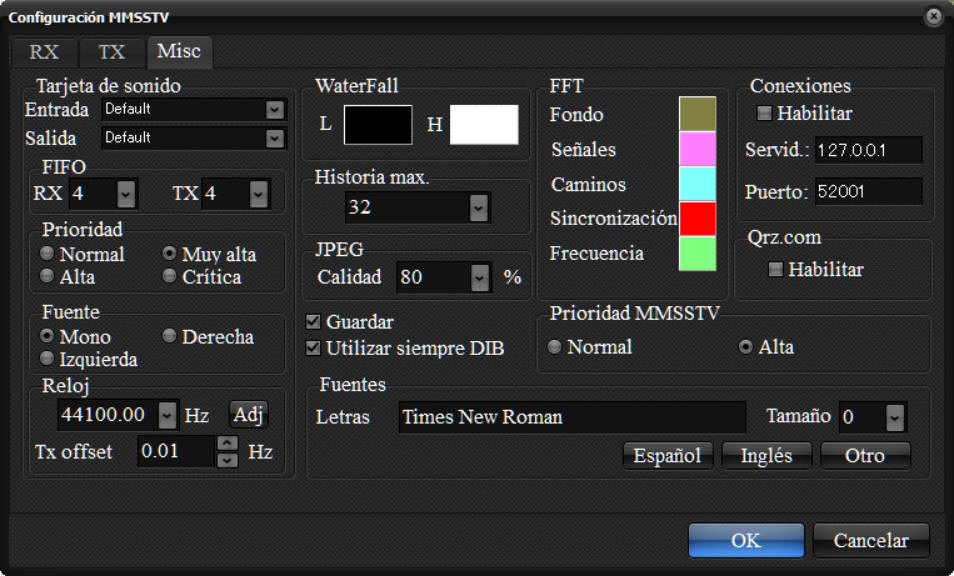Choose Izquierda as source channel
Viewport: 954px width, 576px height.
[46, 358]
